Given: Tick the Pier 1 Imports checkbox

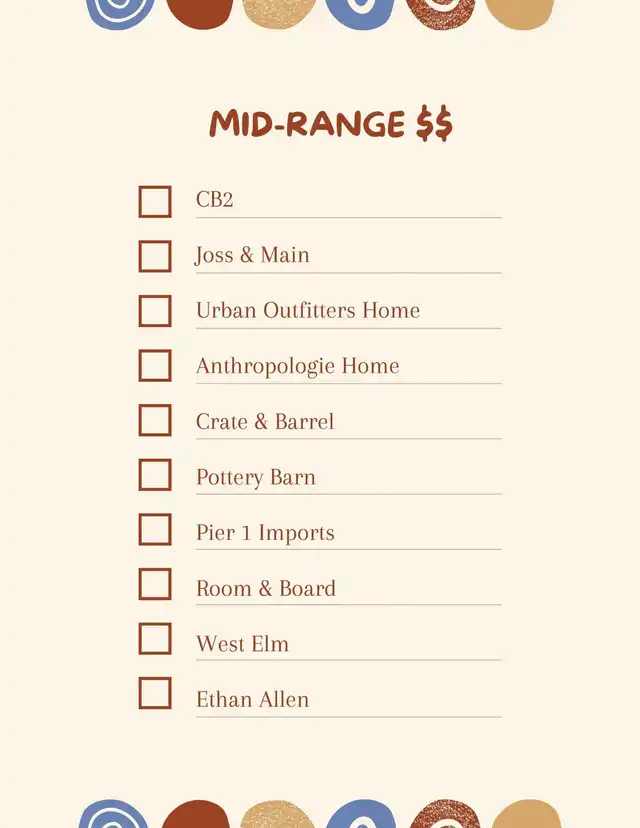Looking at the screenshot, I should pyautogui.click(x=155, y=529).
